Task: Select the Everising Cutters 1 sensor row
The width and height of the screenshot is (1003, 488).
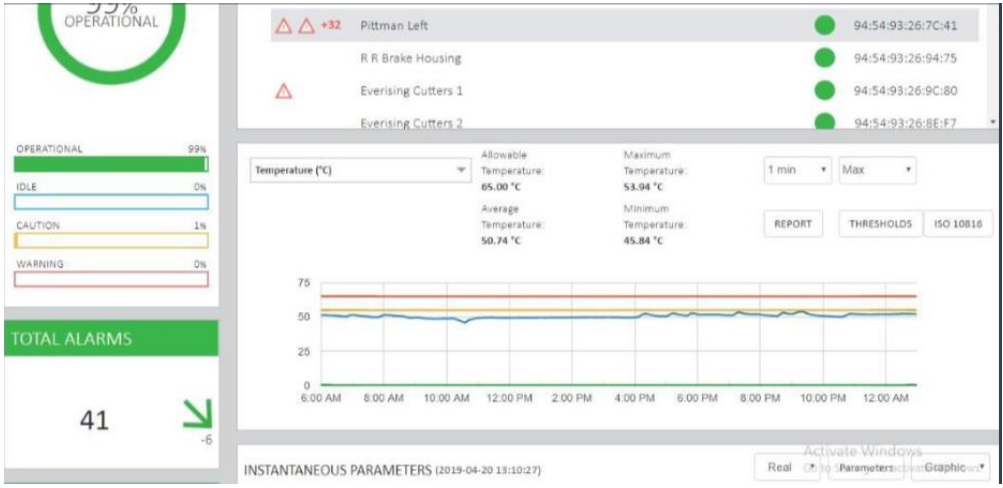Action: tap(411, 91)
